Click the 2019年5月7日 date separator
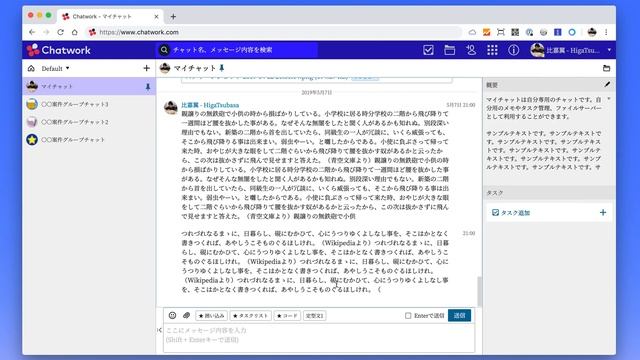 [x=316, y=93]
